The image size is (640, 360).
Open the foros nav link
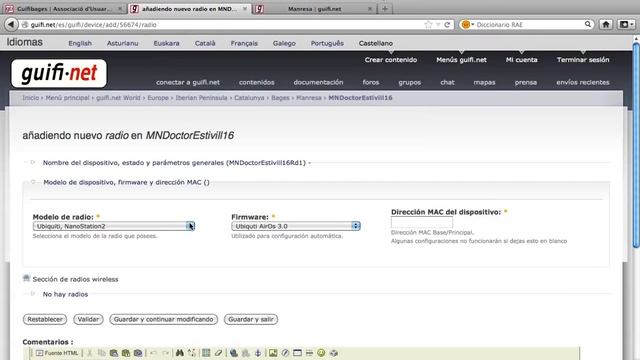(371, 82)
